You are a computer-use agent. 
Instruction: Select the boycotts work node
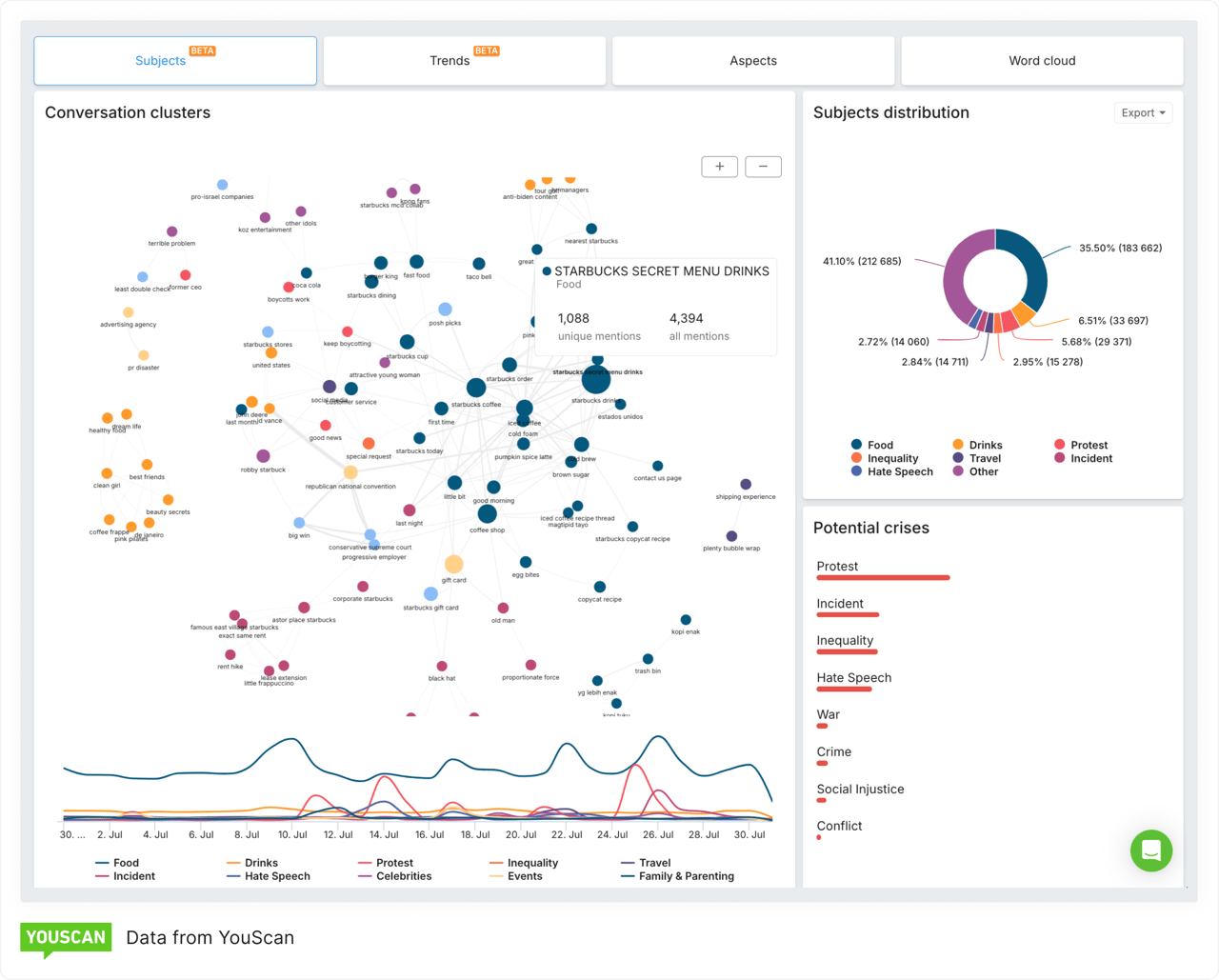click(x=289, y=287)
